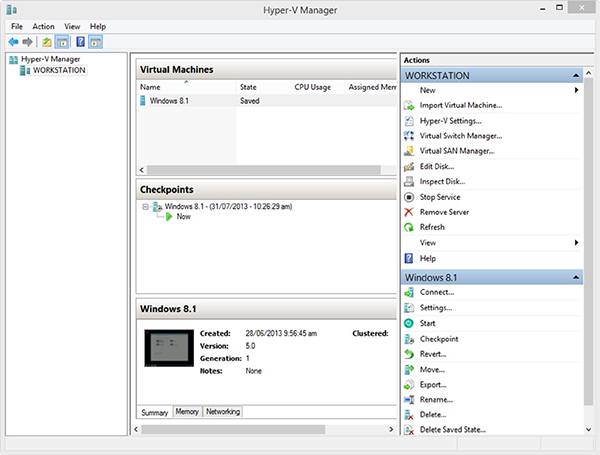Collapse the Windows 8.1 actions section

[576, 277]
